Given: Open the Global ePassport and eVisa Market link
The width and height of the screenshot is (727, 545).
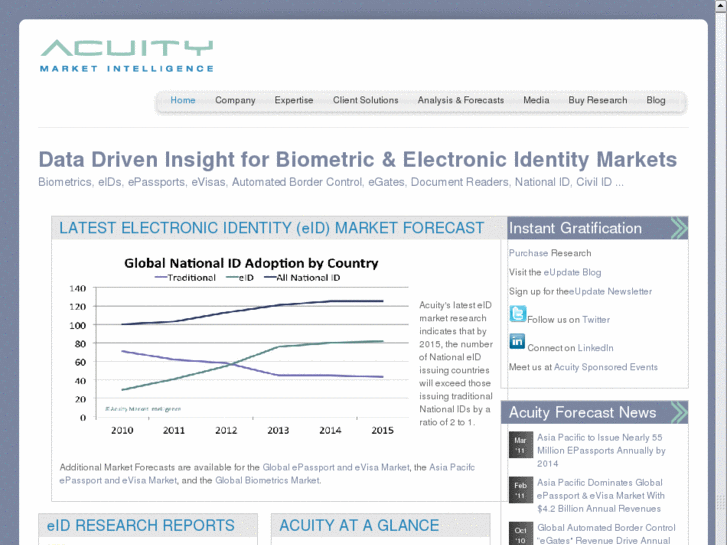Looking at the screenshot, I should [336, 467].
